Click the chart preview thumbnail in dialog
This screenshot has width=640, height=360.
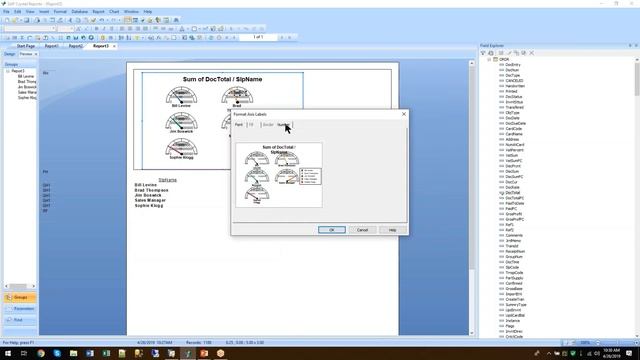[279, 175]
